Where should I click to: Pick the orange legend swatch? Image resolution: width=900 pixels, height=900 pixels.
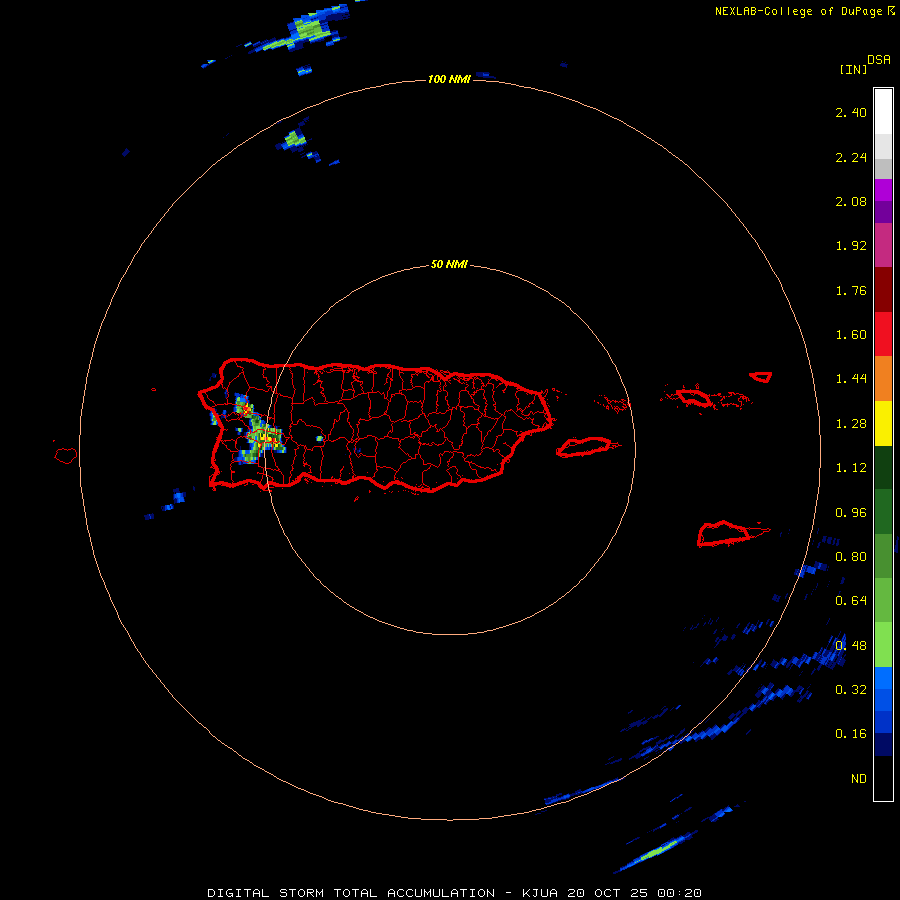883,379
